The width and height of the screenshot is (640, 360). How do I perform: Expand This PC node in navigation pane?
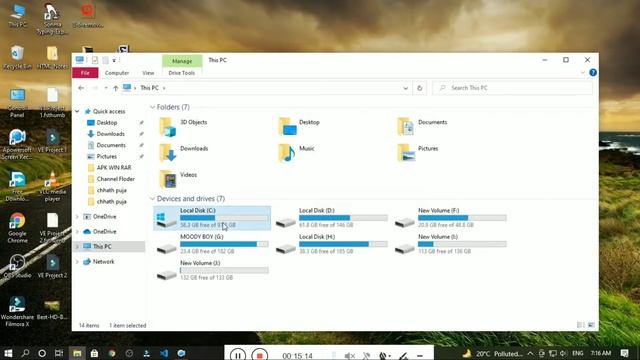77,247
